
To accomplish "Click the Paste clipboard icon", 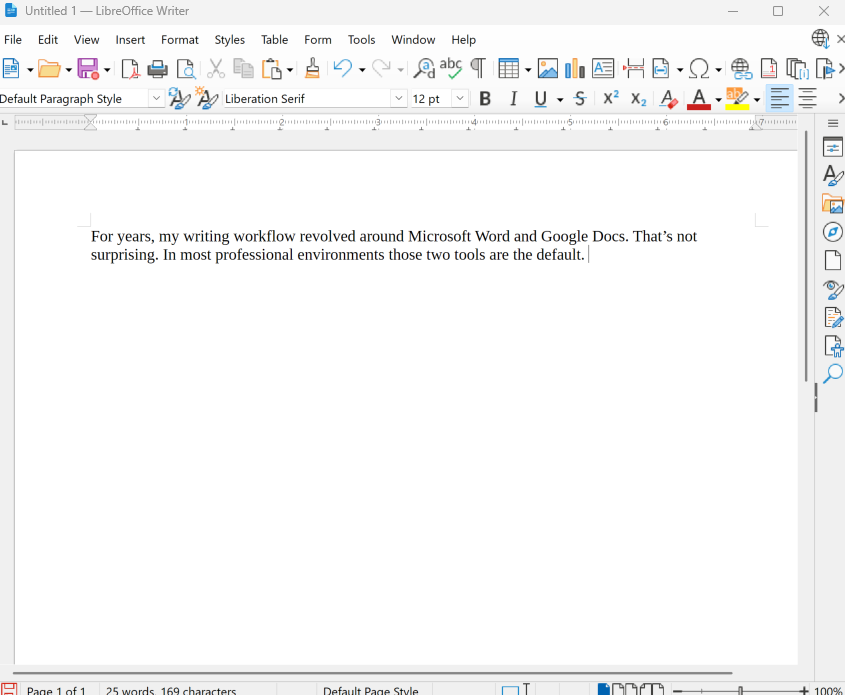I will 272,68.
